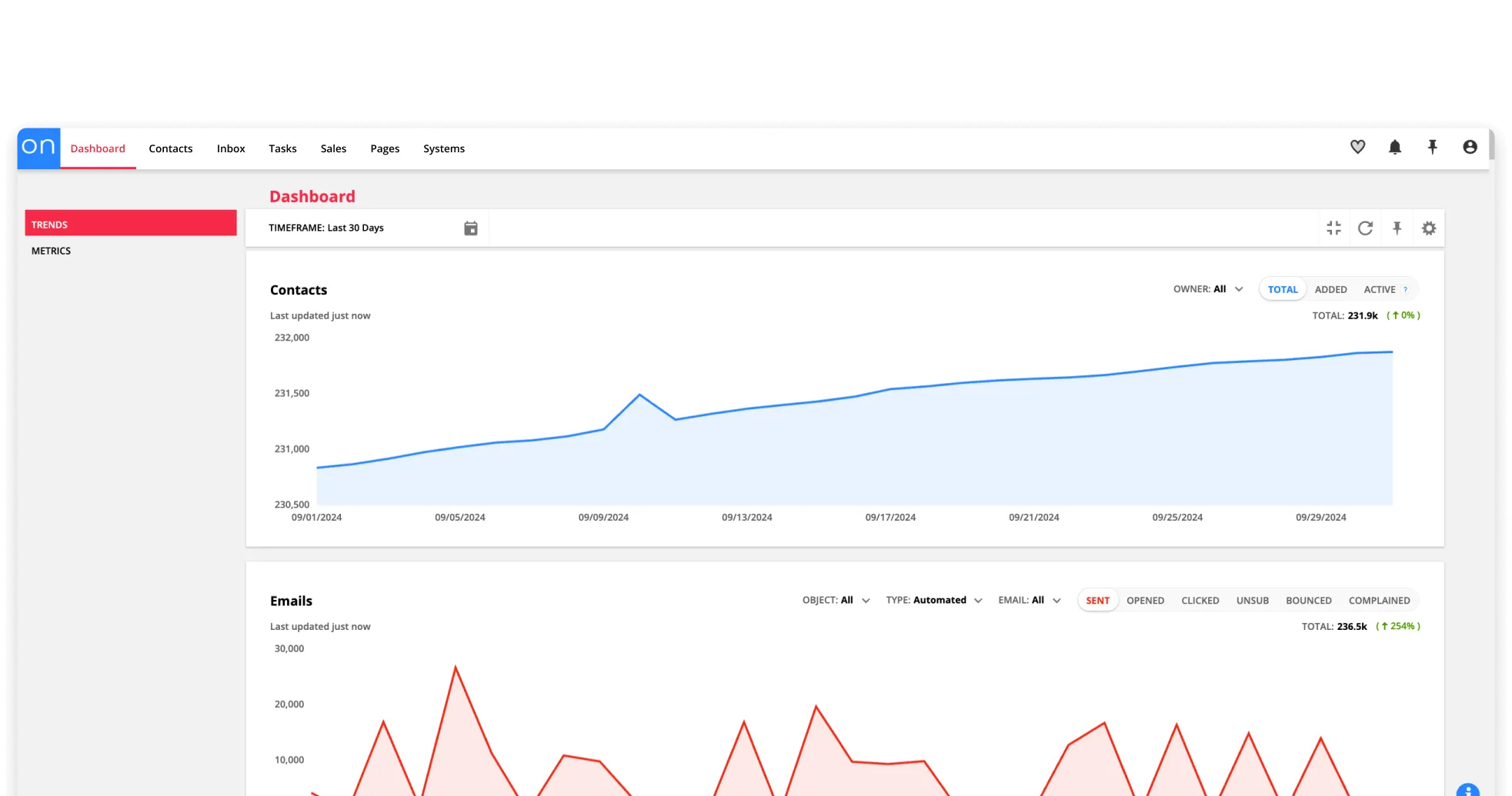Open the user account profile icon

(1470, 147)
